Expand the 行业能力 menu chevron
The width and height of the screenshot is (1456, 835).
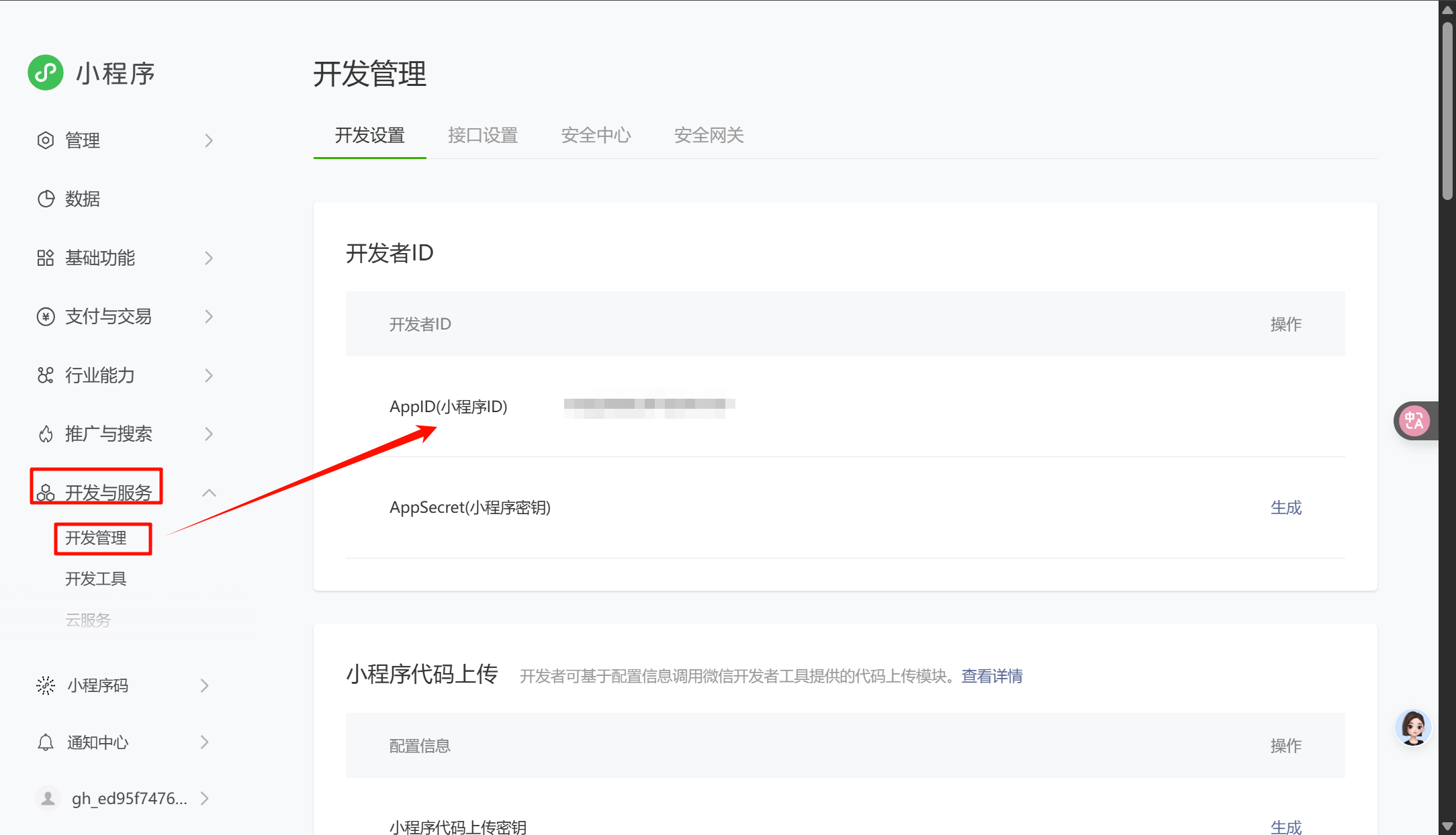(209, 375)
